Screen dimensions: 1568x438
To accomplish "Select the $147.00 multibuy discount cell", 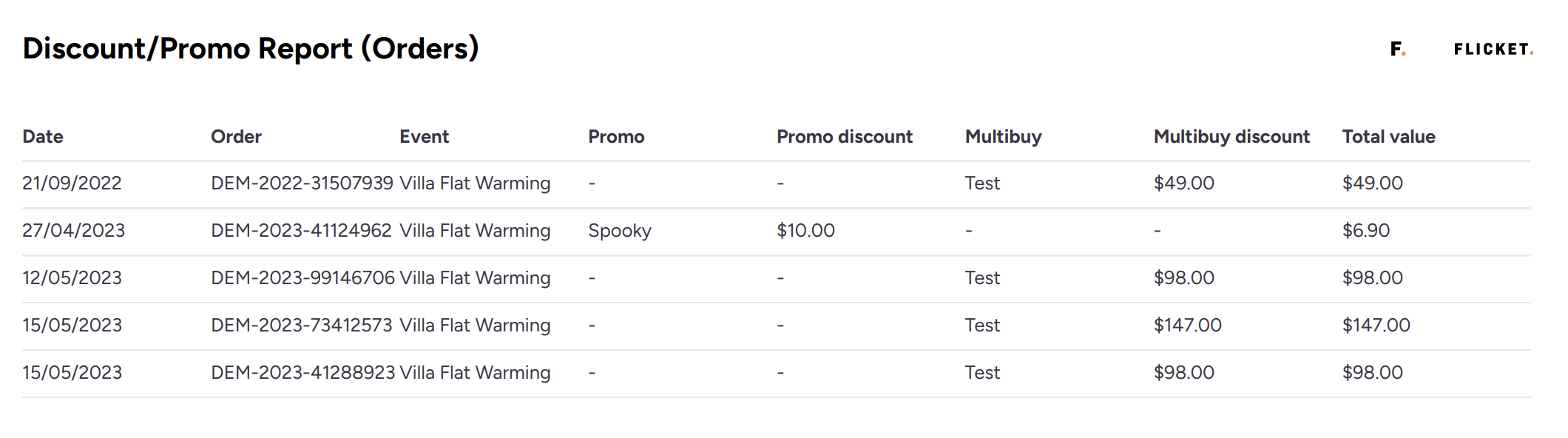I will click(x=1187, y=325).
